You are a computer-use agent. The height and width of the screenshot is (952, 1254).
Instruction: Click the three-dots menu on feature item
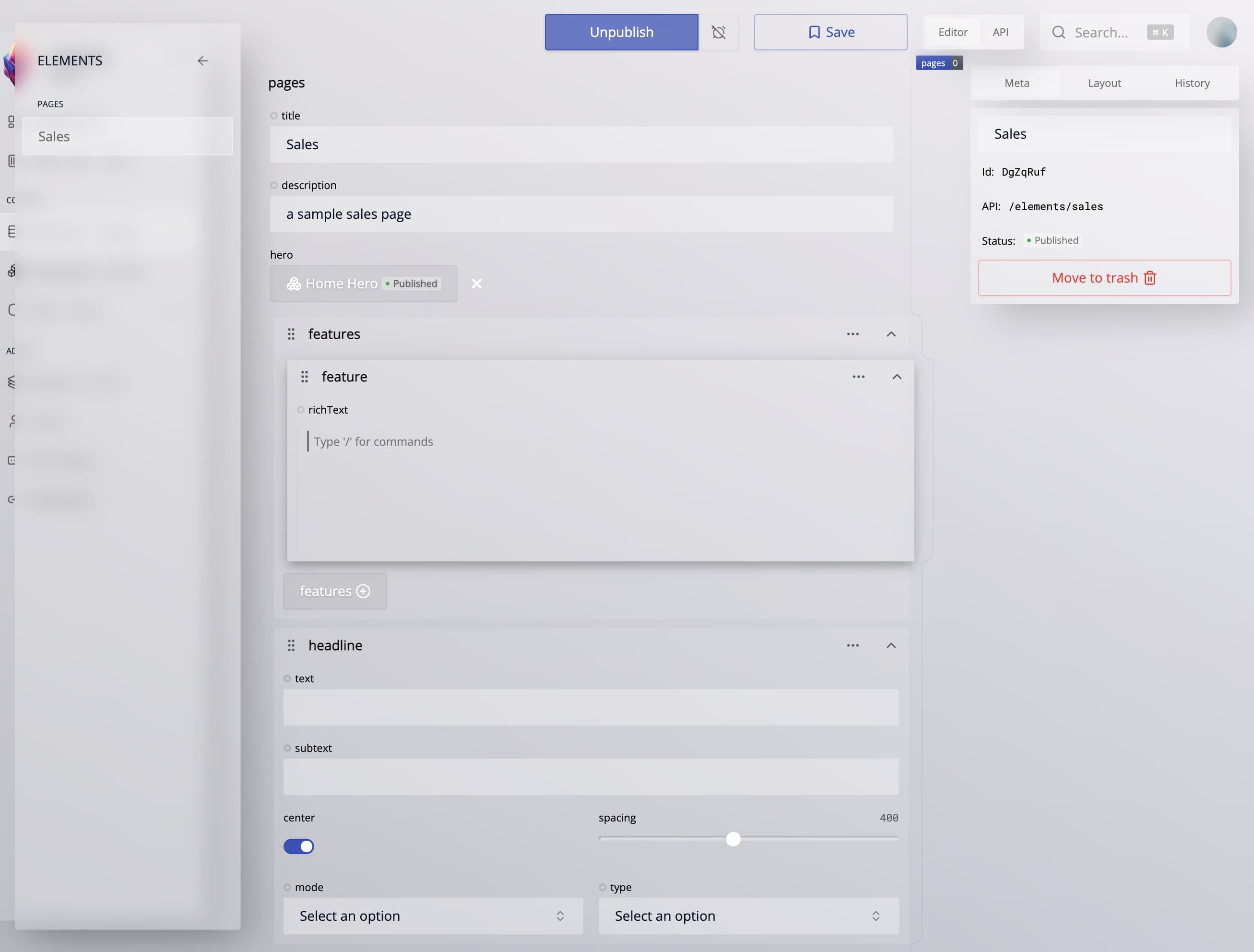pyautogui.click(x=858, y=377)
